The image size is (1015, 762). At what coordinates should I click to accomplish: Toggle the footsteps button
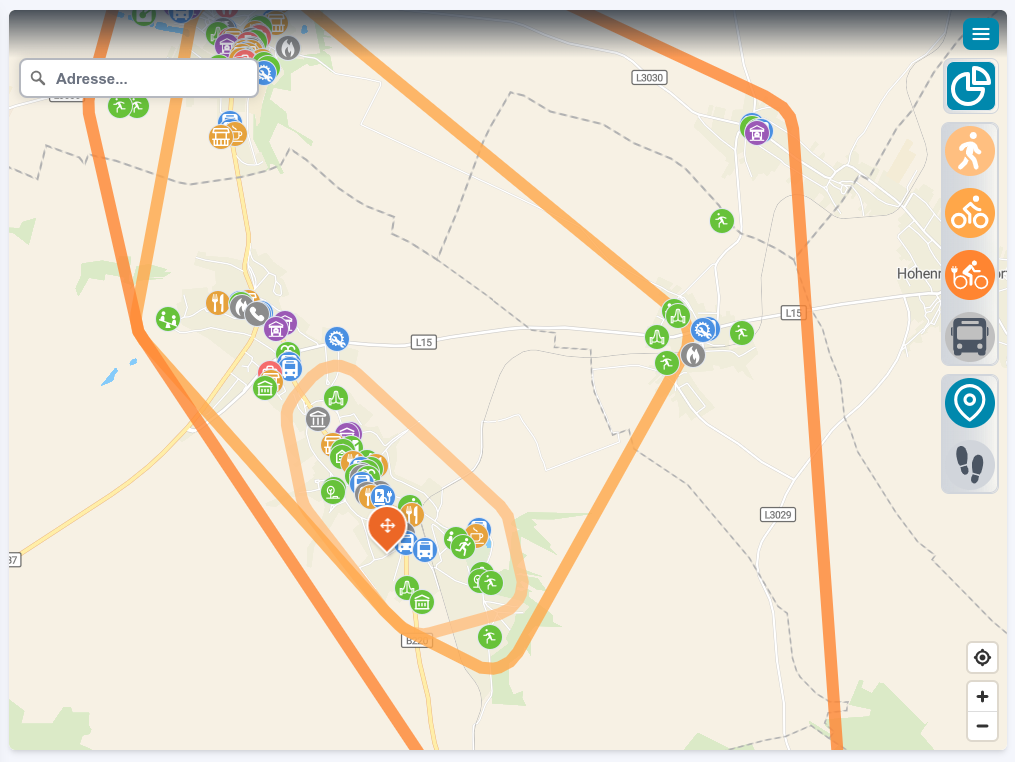tap(969, 464)
